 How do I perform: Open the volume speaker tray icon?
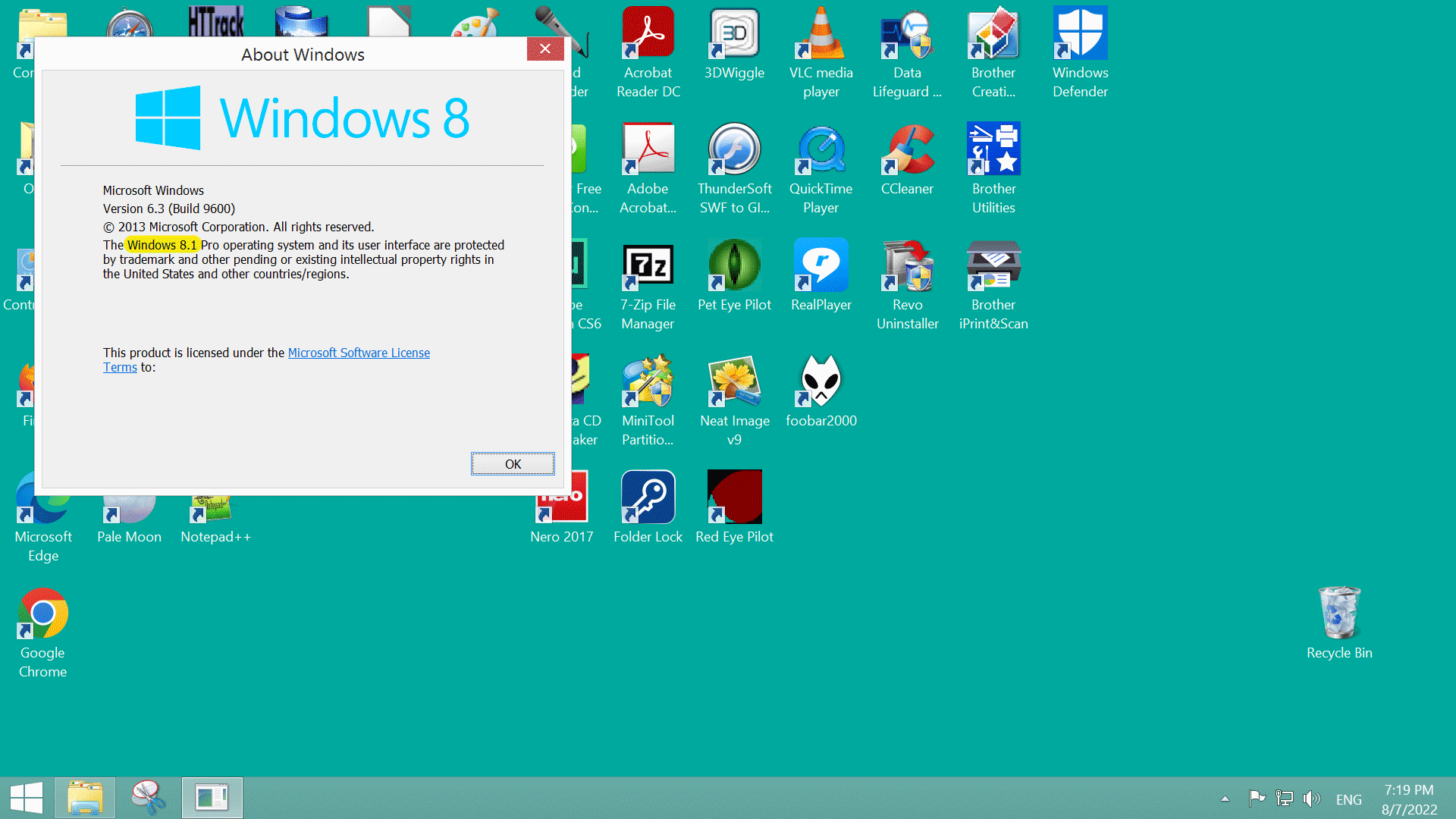(1312, 799)
